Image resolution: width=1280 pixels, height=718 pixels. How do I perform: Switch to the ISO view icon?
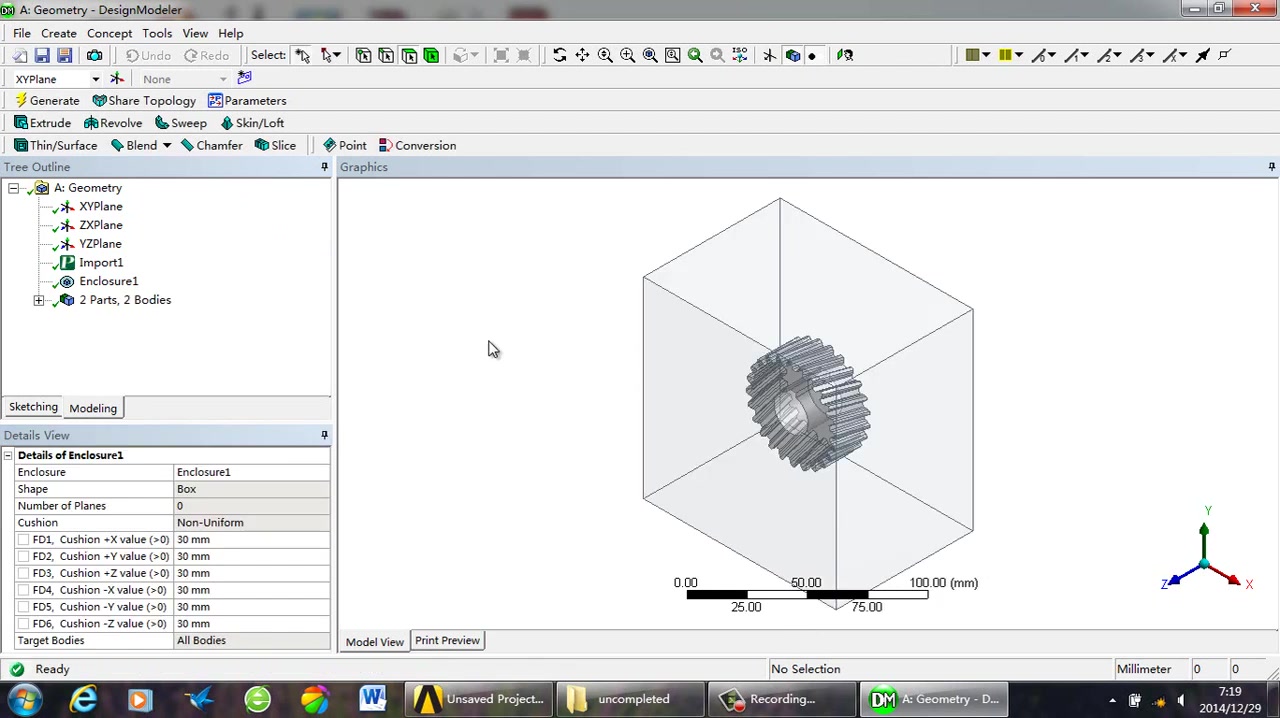[739, 55]
